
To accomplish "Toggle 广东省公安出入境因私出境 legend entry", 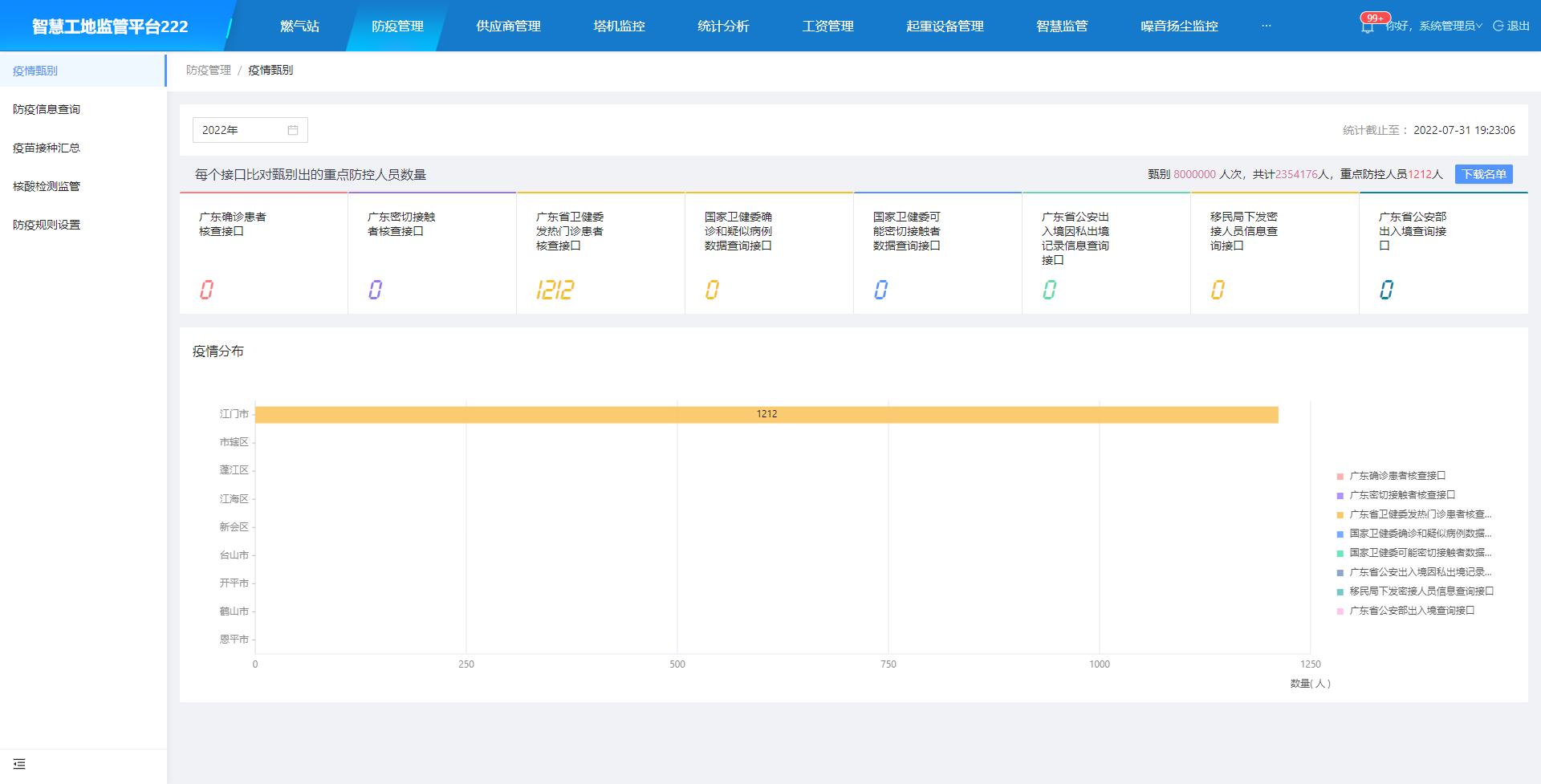I will [x=1413, y=572].
